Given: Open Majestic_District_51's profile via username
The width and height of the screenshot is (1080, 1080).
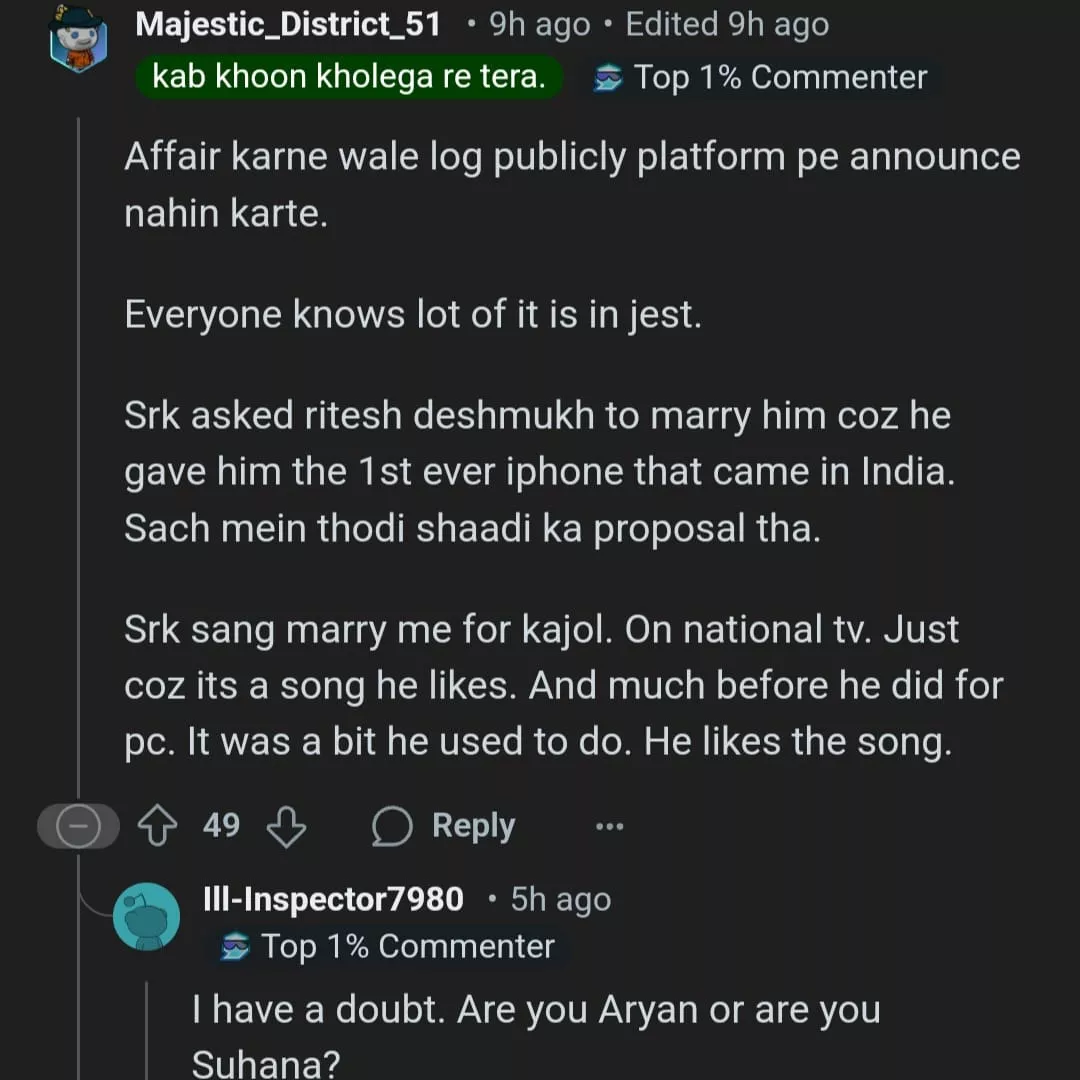Looking at the screenshot, I should tap(288, 25).
